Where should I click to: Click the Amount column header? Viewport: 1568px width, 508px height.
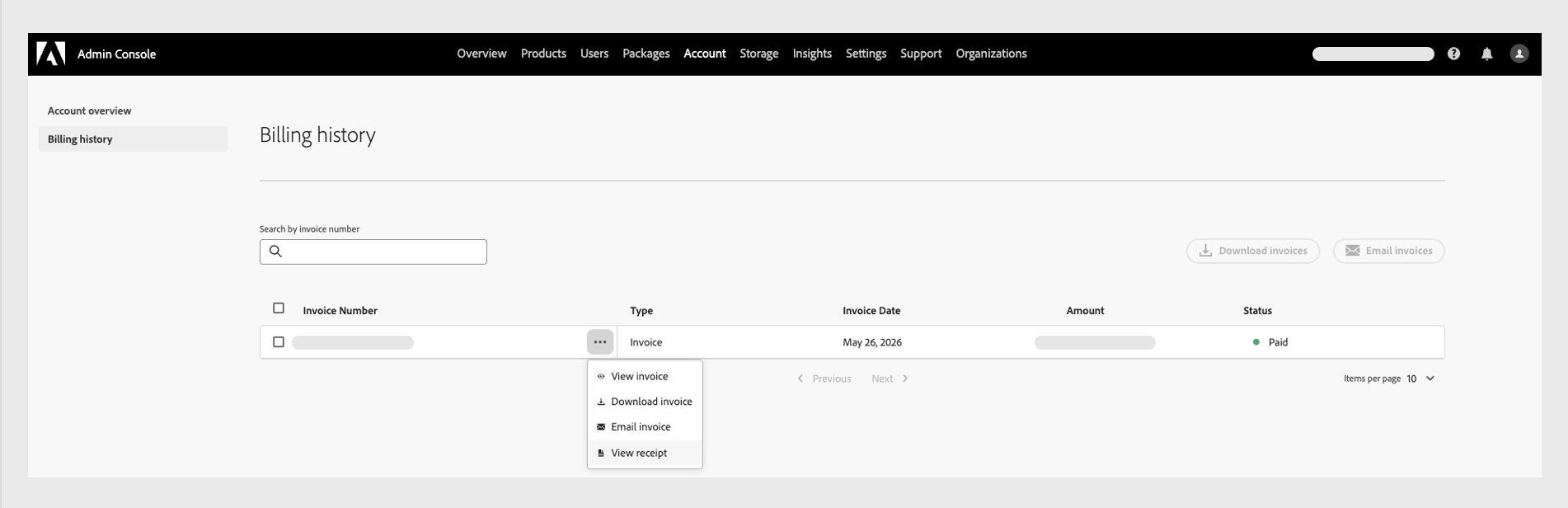pos(1085,311)
